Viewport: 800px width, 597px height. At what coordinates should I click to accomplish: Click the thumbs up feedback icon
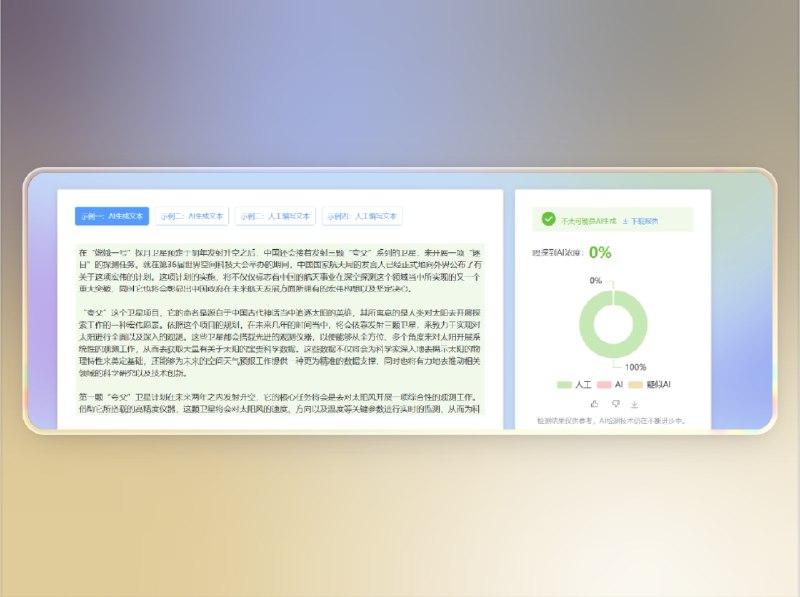594,404
